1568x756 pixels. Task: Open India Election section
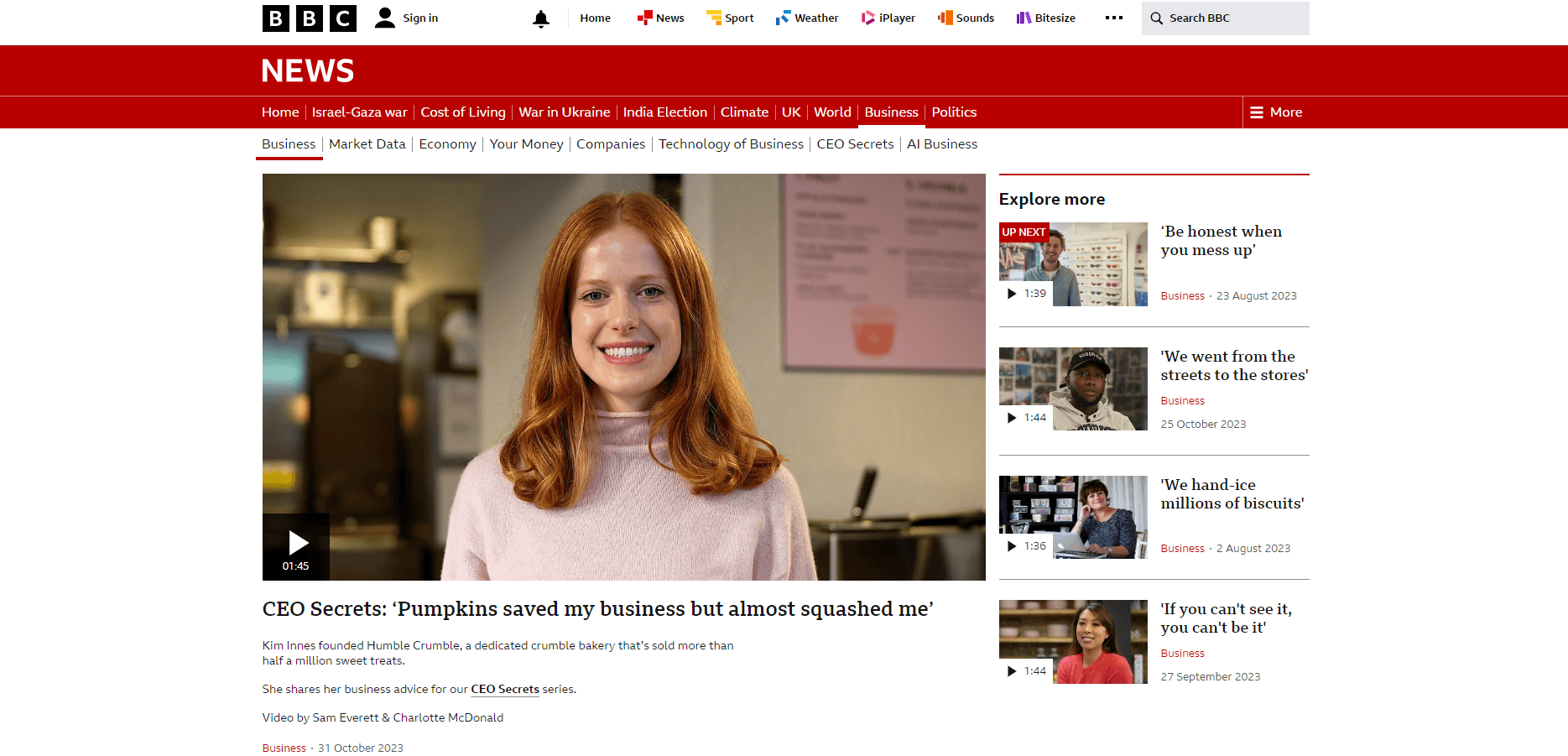665,112
